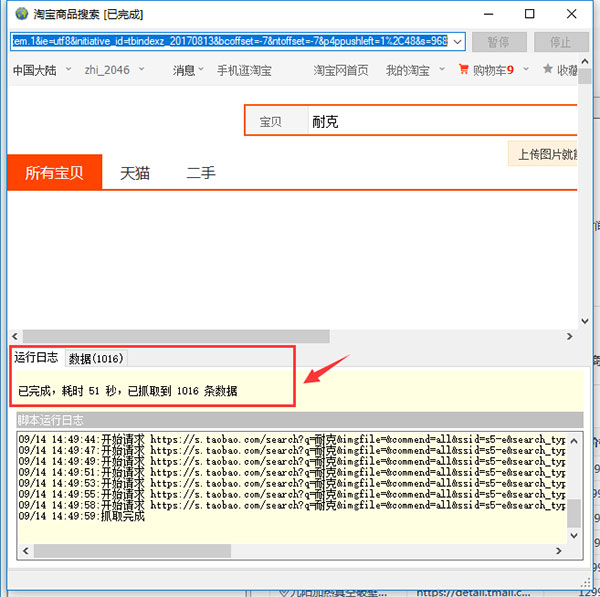Select the 运行日志 run log tab
The image size is (600, 597).
pyautogui.click(x=36, y=357)
